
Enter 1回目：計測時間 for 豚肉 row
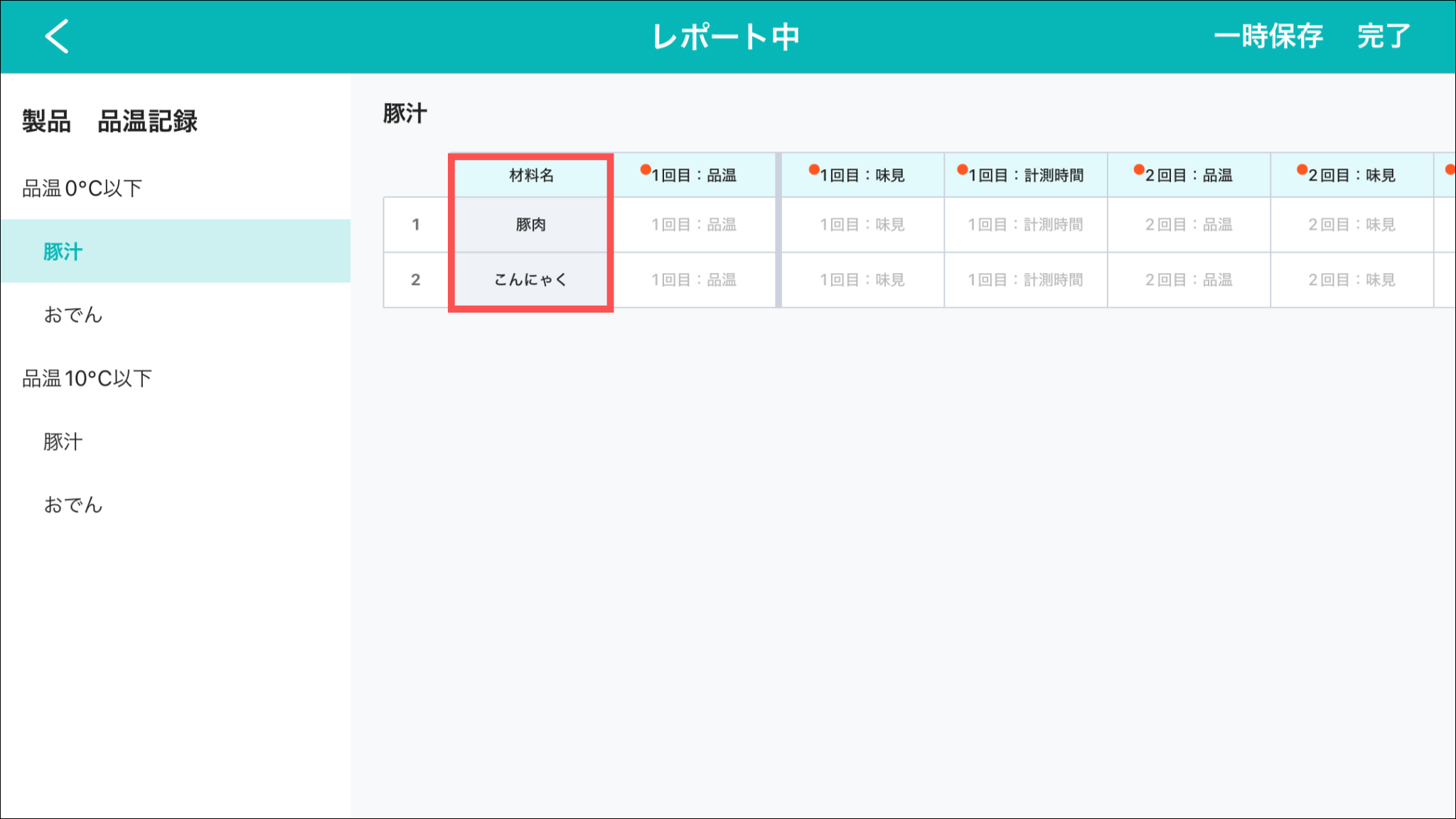(1025, 225)
